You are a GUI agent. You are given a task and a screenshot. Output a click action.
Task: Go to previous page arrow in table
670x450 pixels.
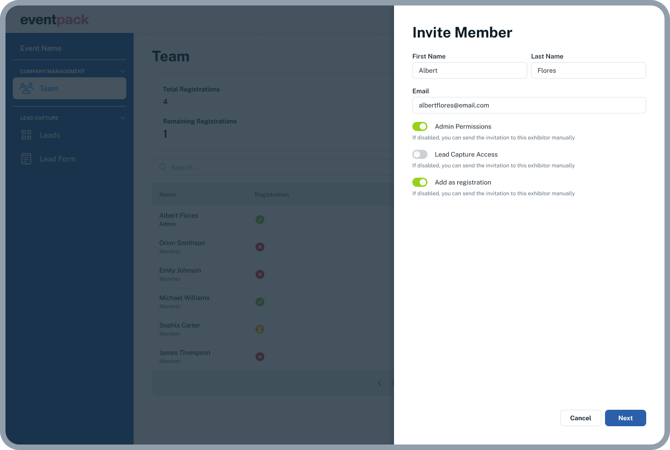pyautogui.click(x=379, y=383)
